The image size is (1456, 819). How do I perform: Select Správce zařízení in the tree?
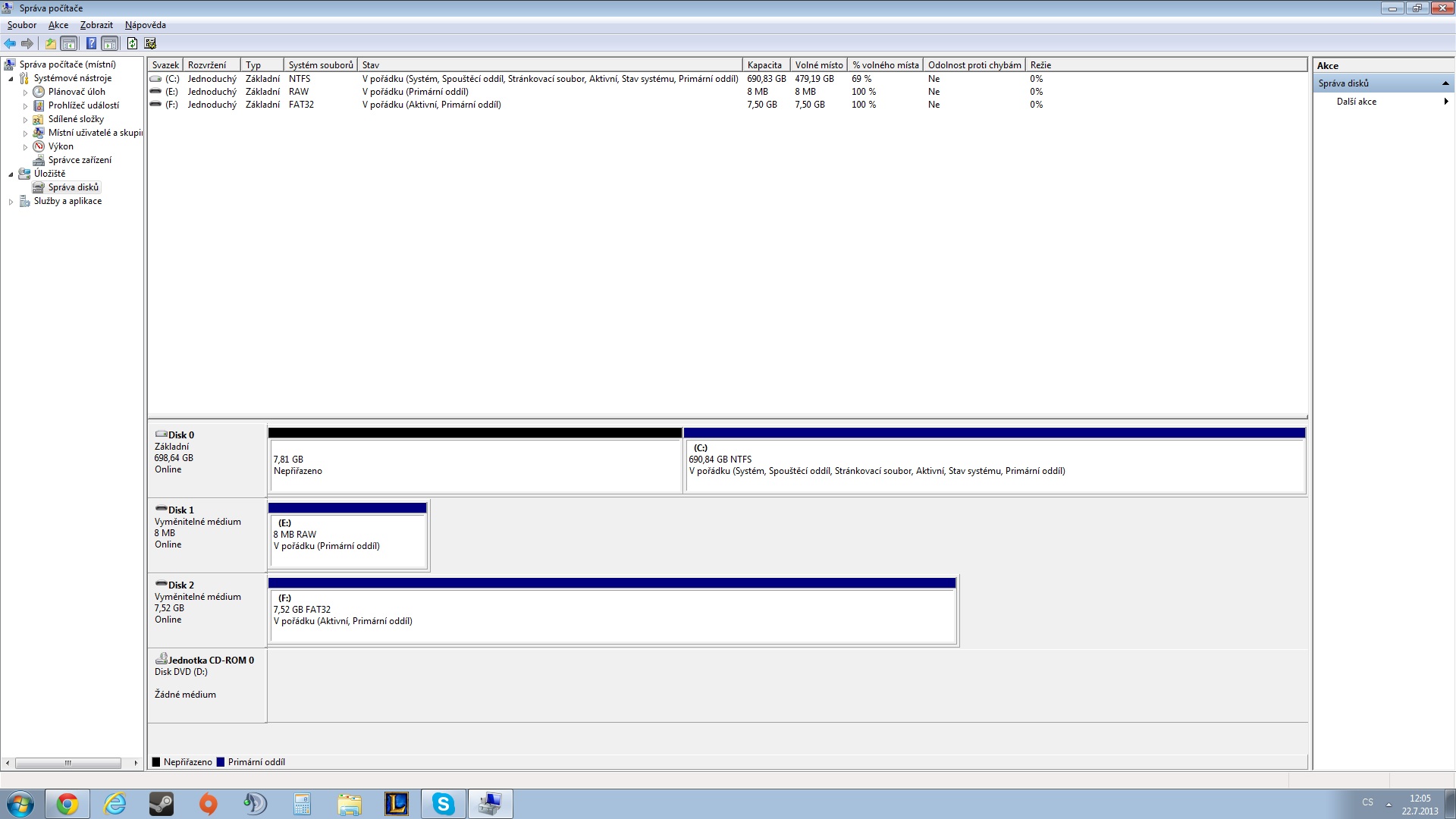click(80, 160)
